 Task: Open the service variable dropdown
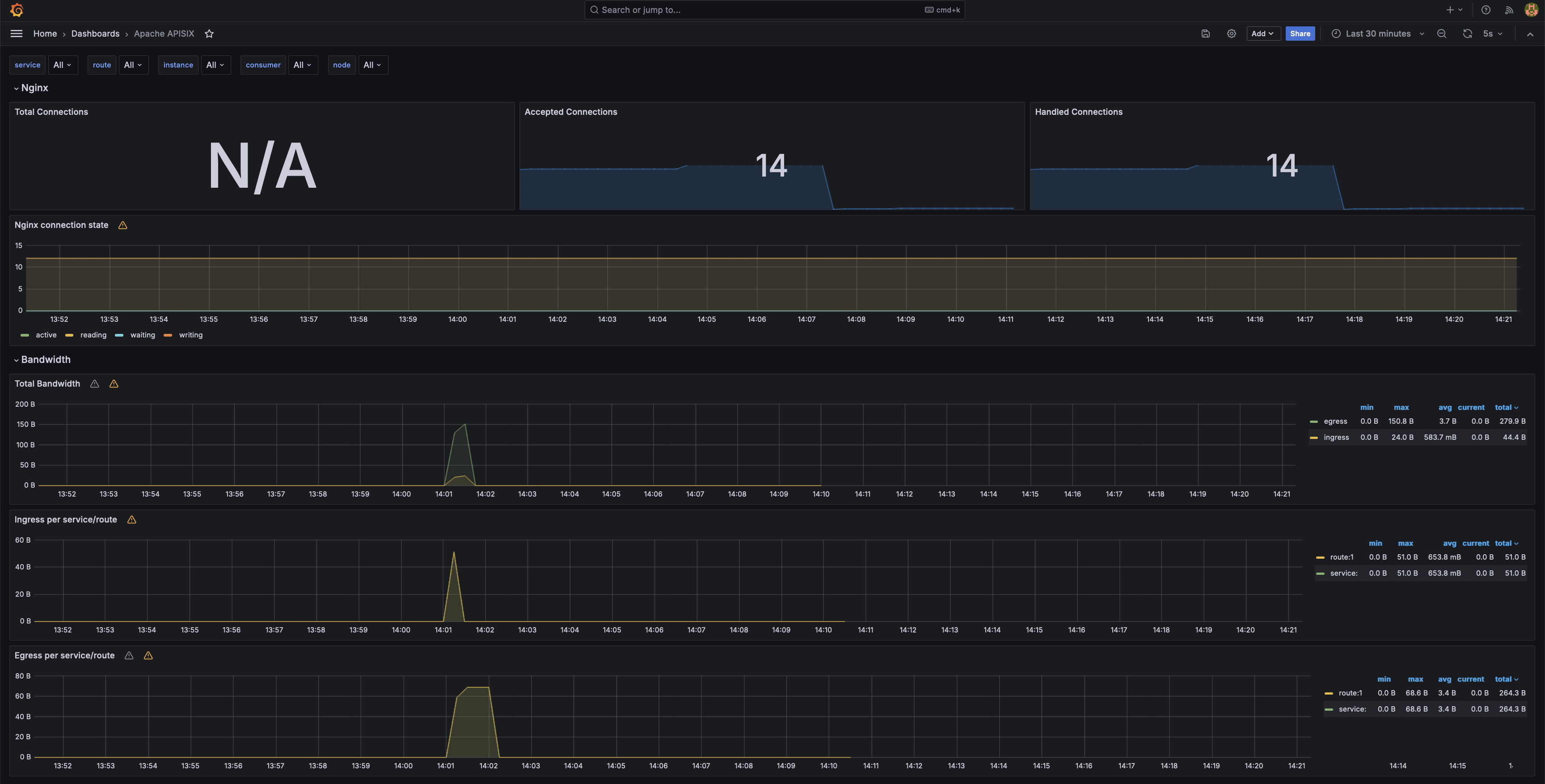coord(63,65)
